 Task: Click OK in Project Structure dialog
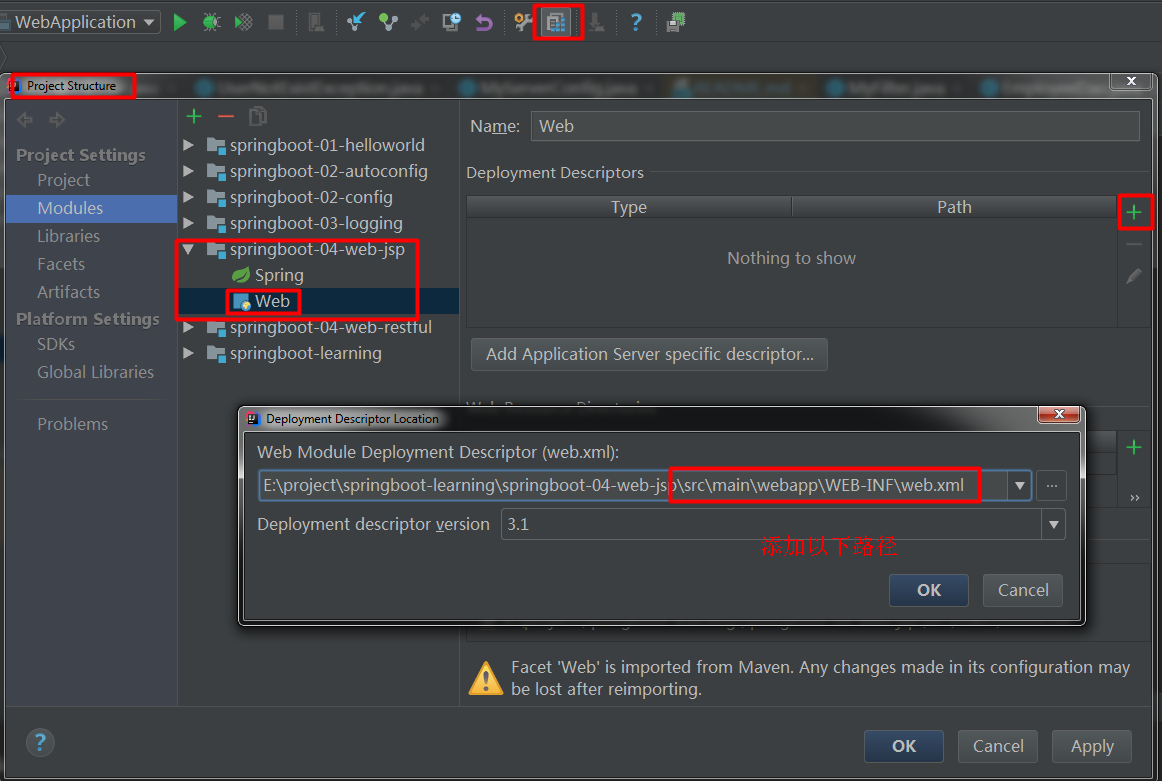click(903, 746)
